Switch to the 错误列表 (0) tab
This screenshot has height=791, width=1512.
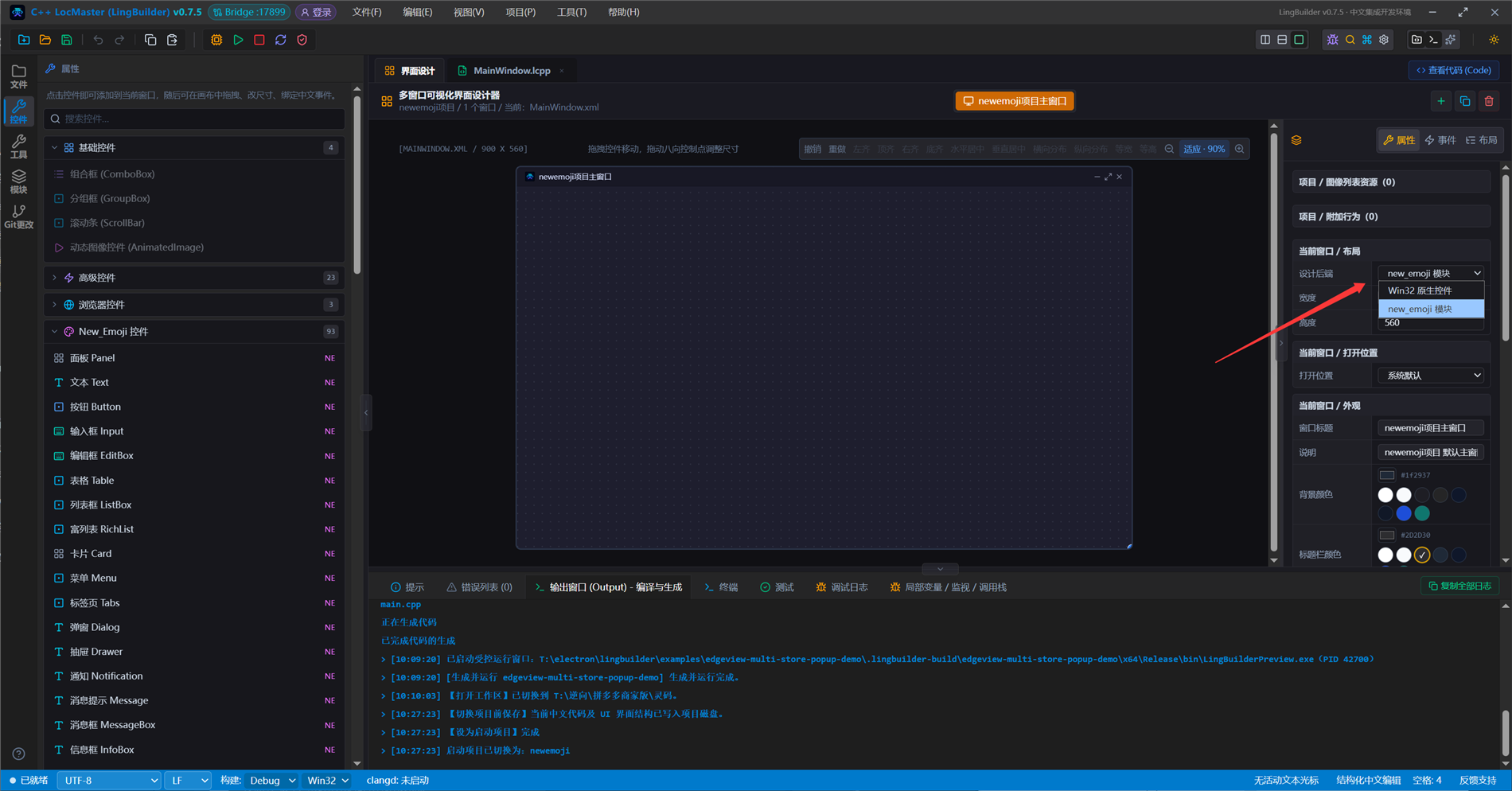[479, 587]
